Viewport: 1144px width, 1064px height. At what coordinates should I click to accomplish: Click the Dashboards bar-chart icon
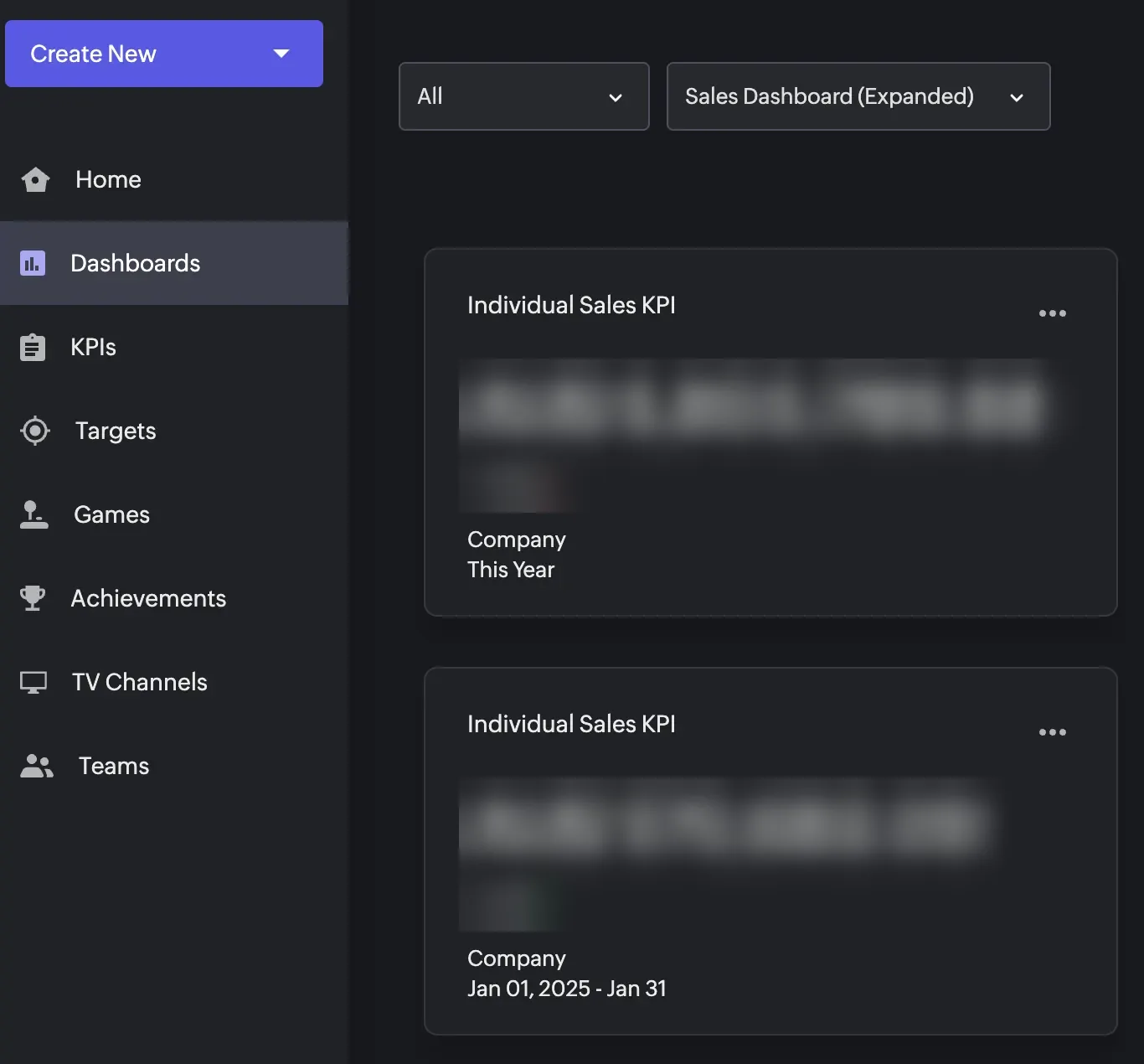(33, 263)
